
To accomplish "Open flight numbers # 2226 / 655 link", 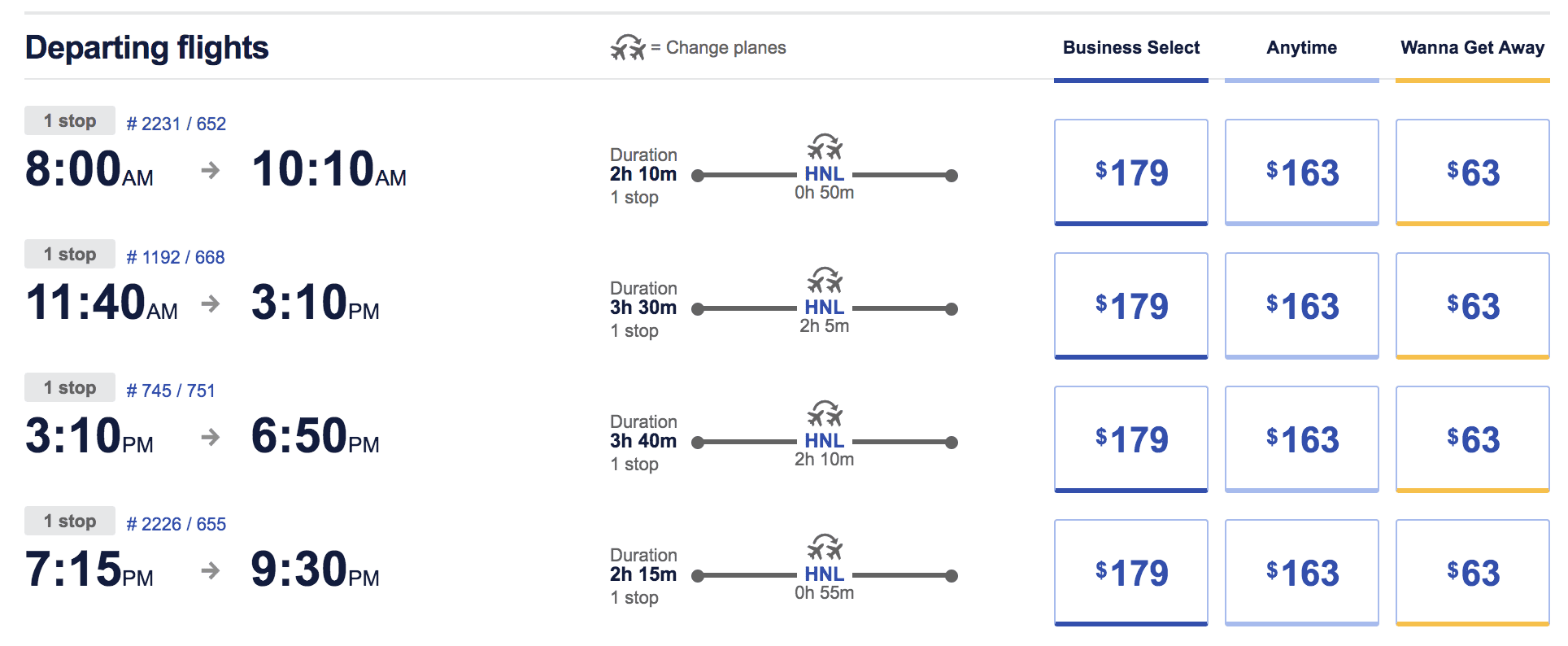I will pos(176,524).
